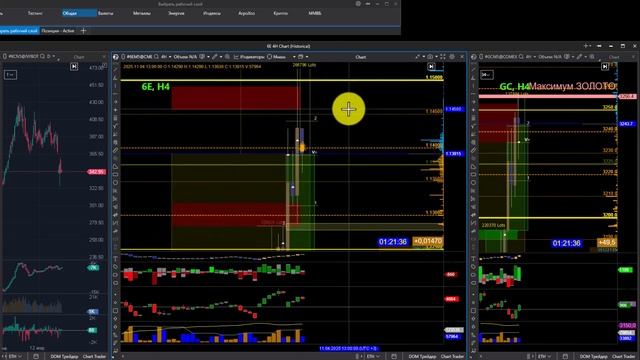640x360 pixels.
Task: Open the 4H timeframe dropdown in GC chart
Action: tap(530, 57)
